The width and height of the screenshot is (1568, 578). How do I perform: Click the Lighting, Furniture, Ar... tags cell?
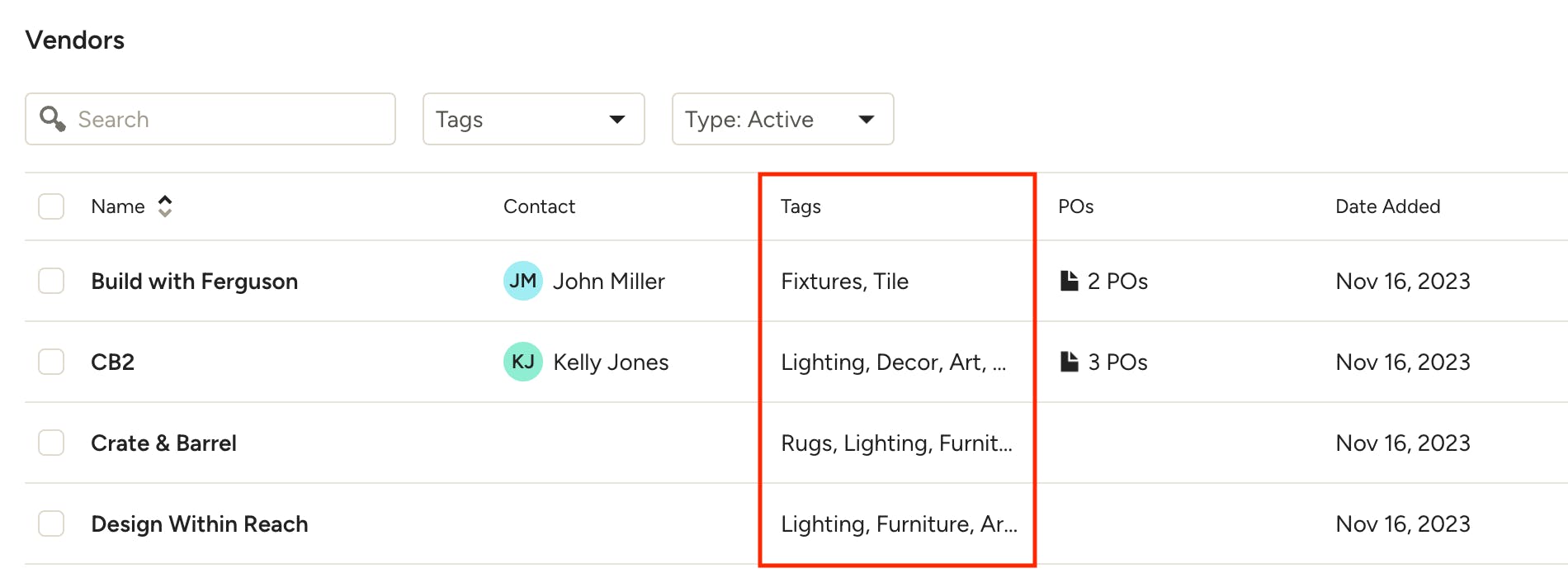899,524
